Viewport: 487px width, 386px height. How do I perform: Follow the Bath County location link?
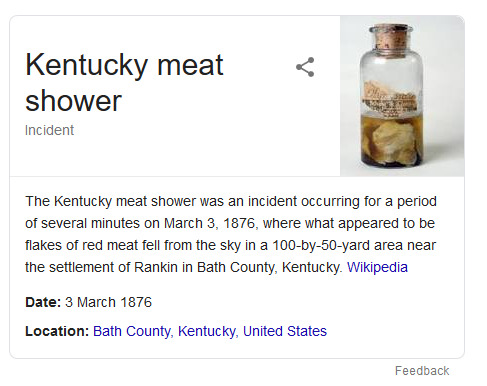click(132, 331)
